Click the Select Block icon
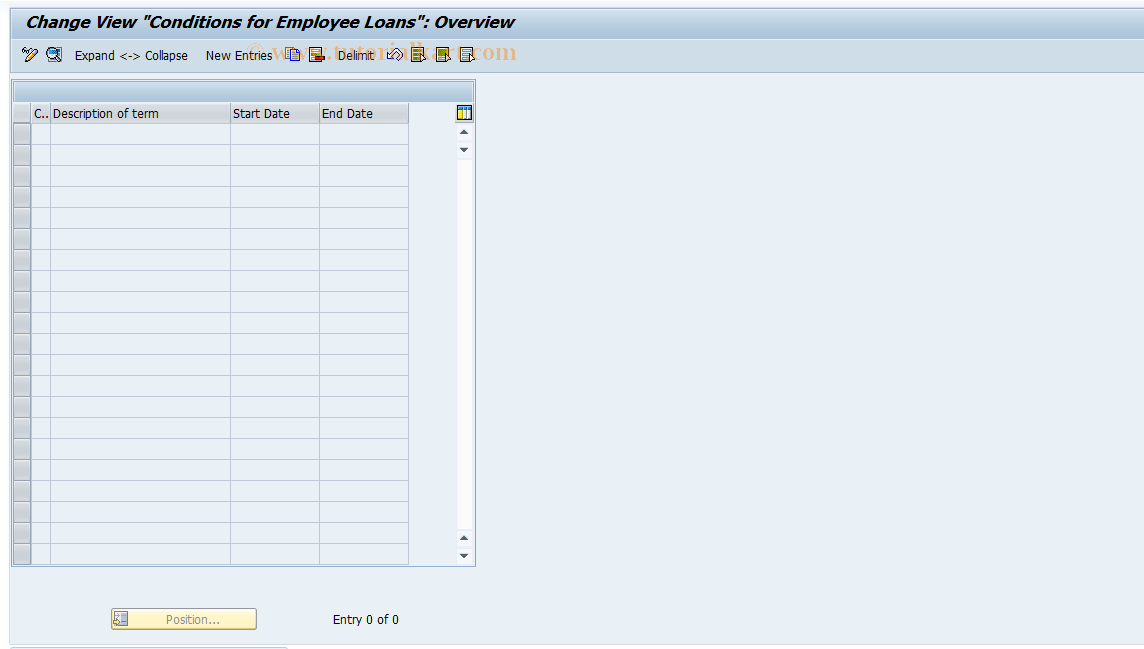Viewport: 1144px width, 649px height. click(x=443, y=55)
